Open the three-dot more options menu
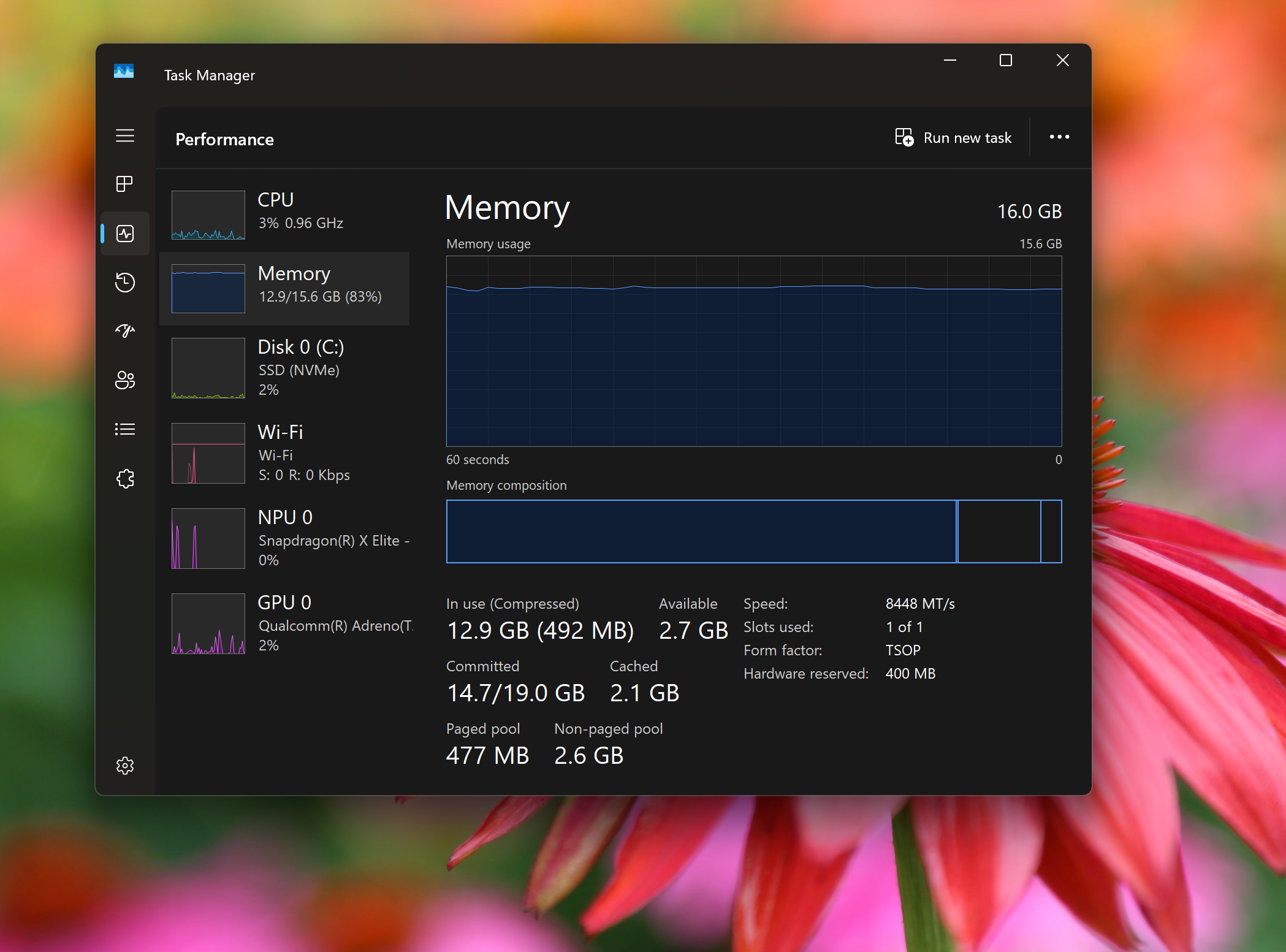The height and width of the screenshot is (952, 1286). (1059, 137)
